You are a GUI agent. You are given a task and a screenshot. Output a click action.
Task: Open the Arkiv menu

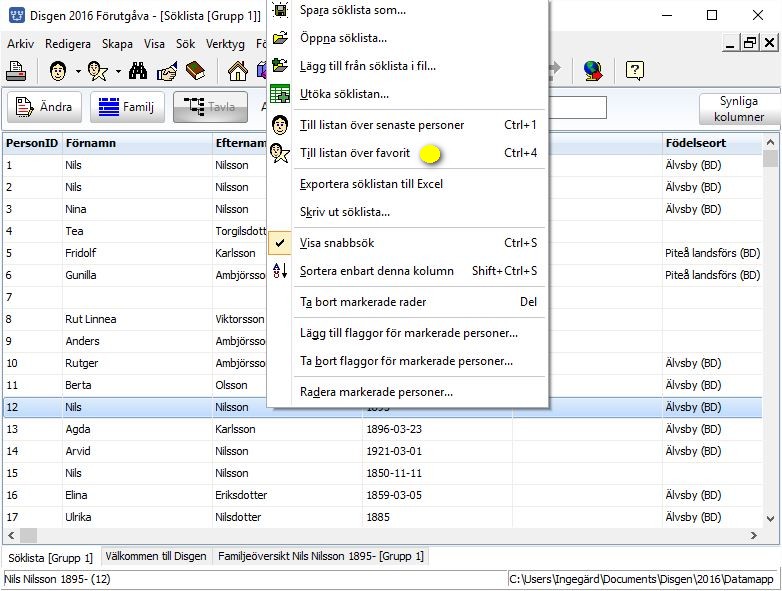pos(20,44)
